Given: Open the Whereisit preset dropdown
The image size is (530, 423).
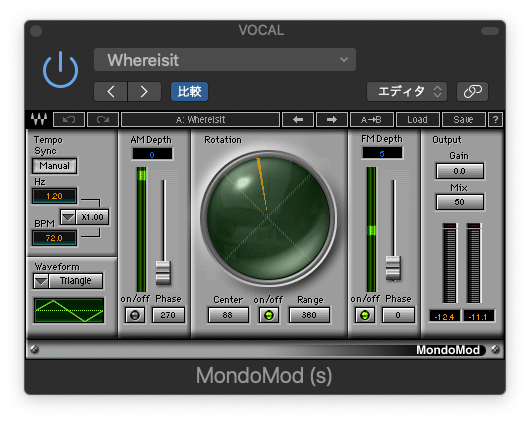Looking at the screenshot, I should pos(225,60).
